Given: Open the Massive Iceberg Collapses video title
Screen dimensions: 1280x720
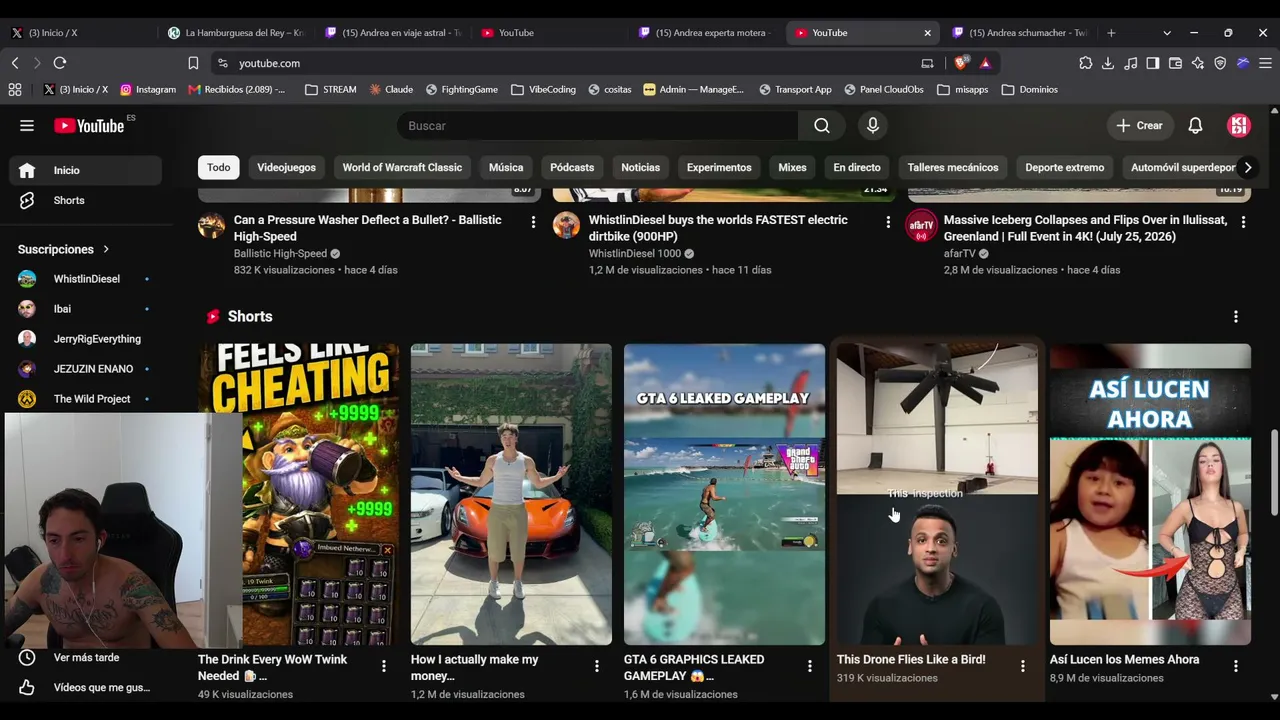Looking at the screenshot, I should [x=1085, y=228].
